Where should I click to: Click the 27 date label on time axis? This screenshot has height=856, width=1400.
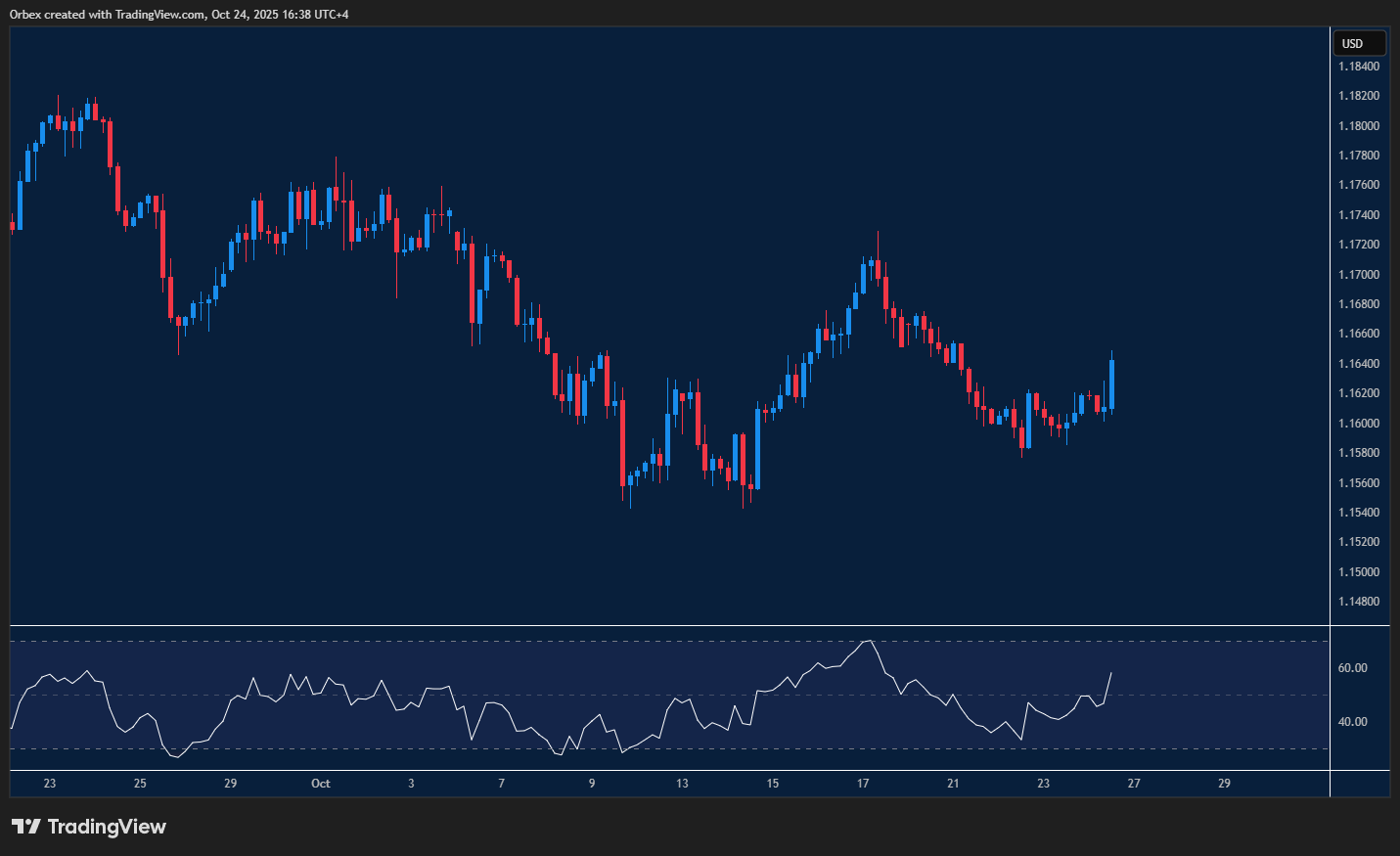coord(1134,784)
